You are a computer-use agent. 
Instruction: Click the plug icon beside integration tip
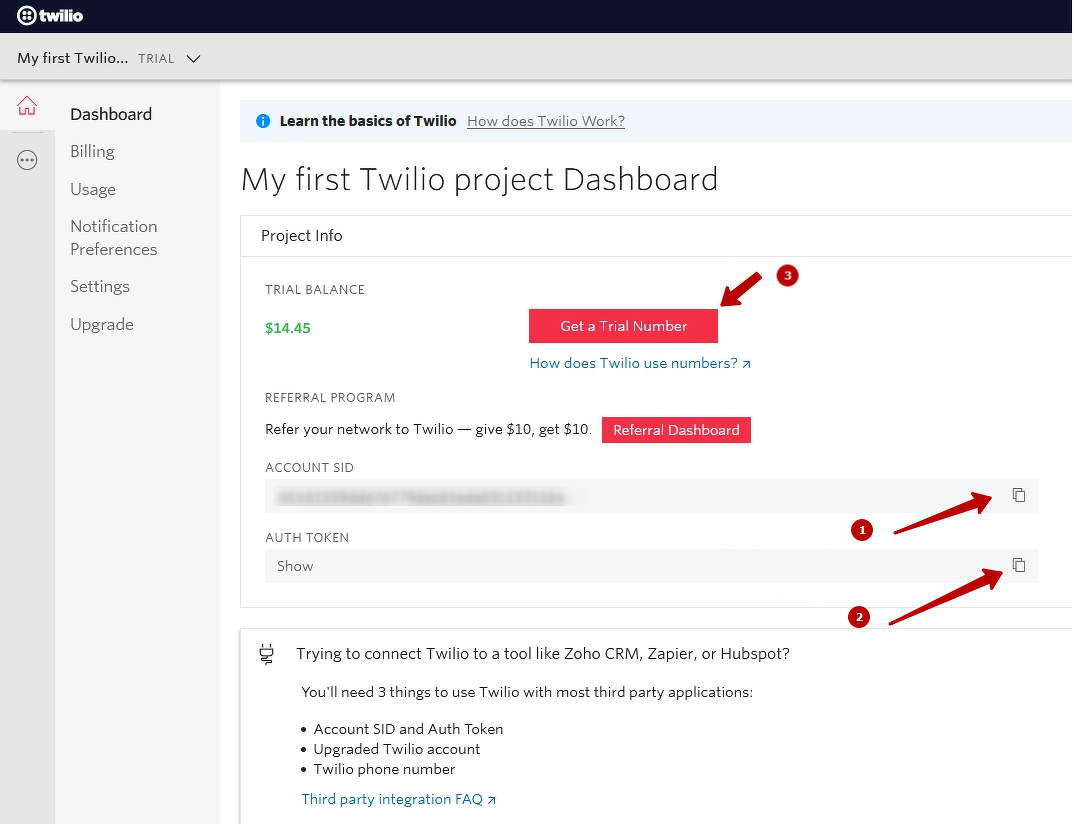[x=266, y=654]
